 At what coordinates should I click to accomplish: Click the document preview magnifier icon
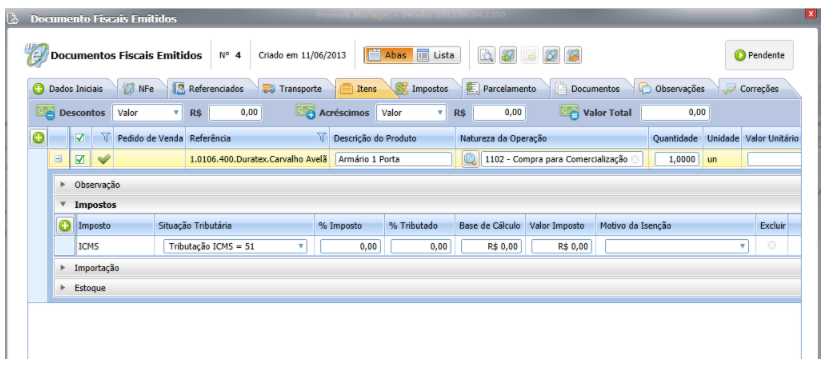pos(486,55)
